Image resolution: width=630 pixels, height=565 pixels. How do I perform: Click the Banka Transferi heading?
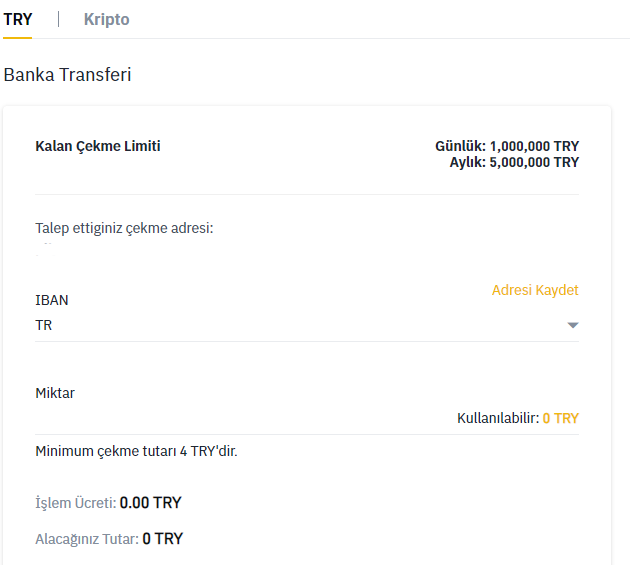tap(67, 75)
